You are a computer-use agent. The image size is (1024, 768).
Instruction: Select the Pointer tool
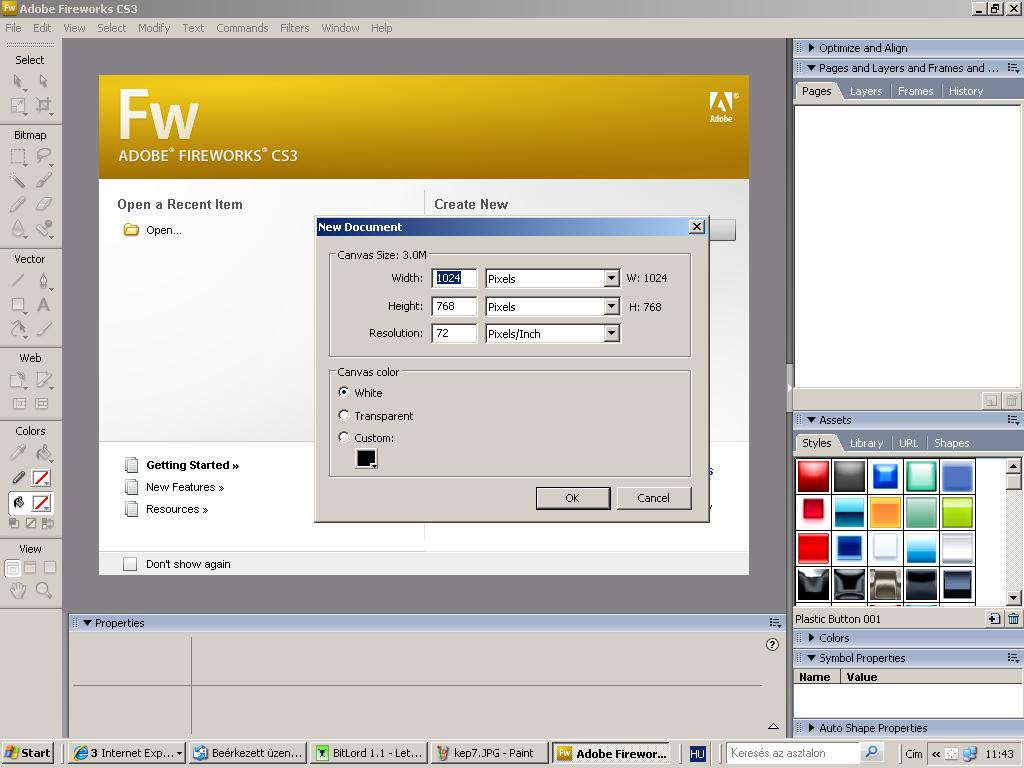pyautogui.click(x=18, y=81)
